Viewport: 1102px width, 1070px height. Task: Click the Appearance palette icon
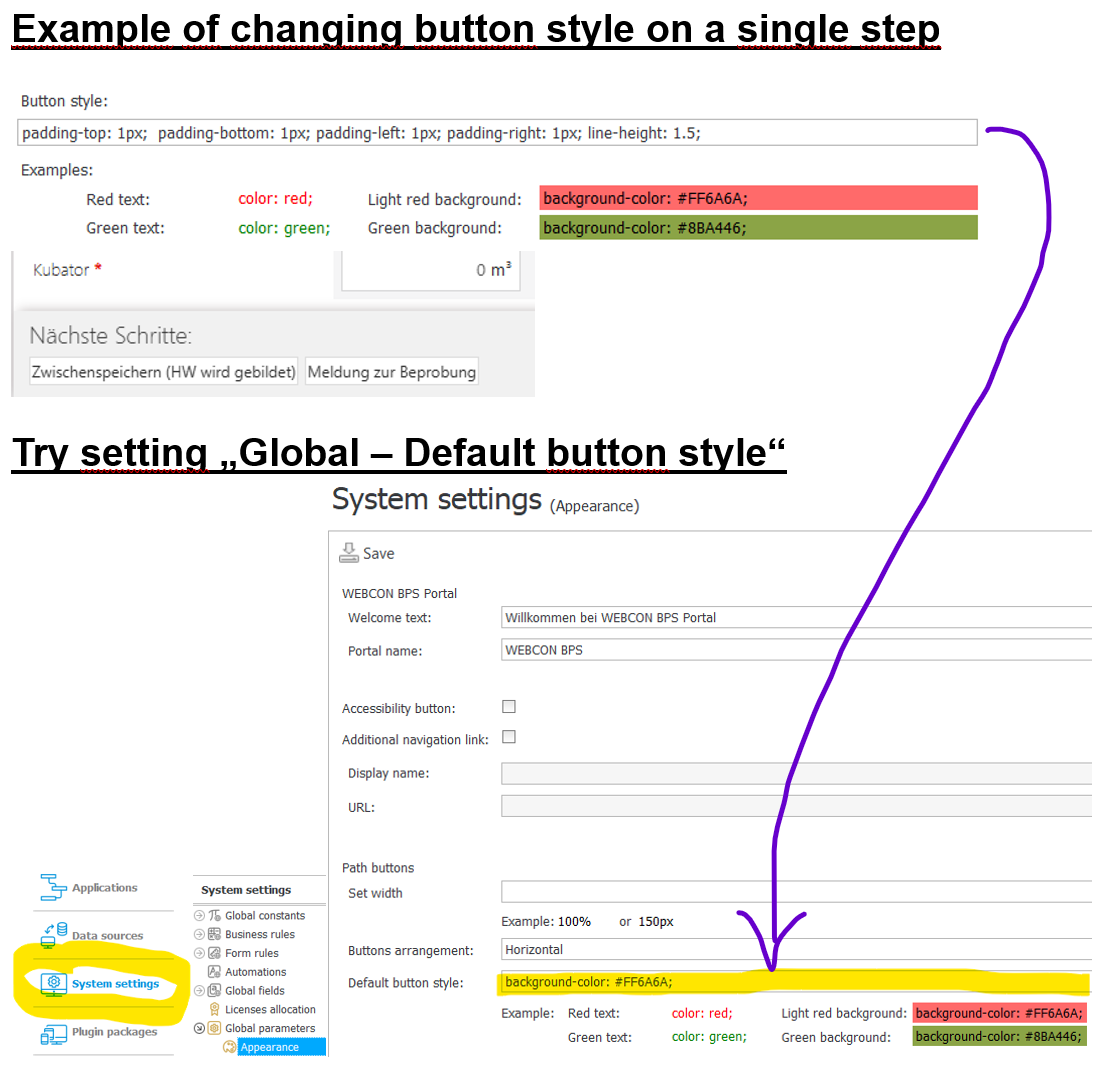229,1047
